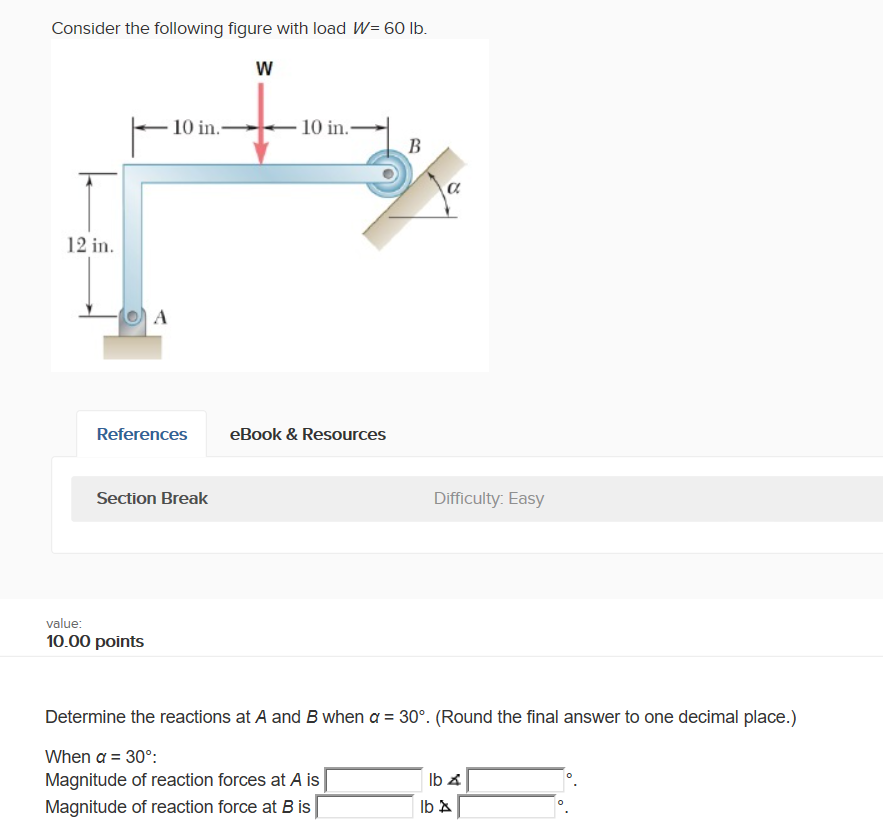Click the Section Break header row
The height and width of the screenshot is (839, 883).
pyautogui.click(x=152, y=498)
